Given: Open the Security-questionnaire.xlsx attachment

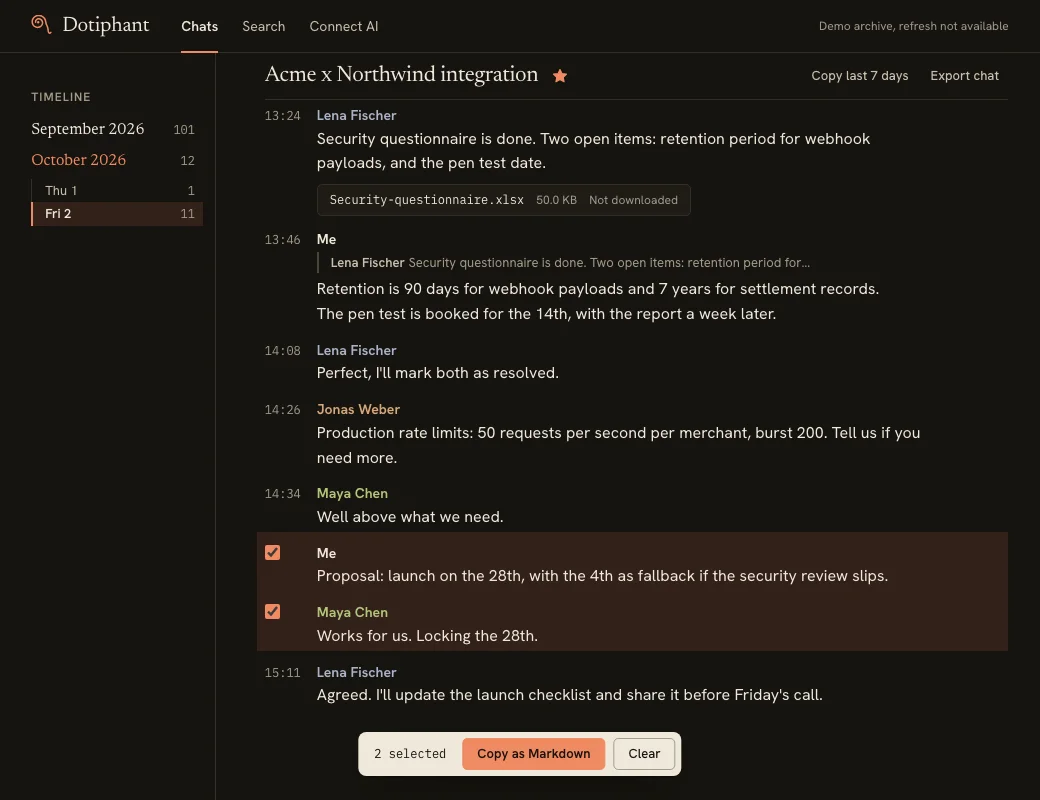Looking at the screenshot, I should pos(503,200).
